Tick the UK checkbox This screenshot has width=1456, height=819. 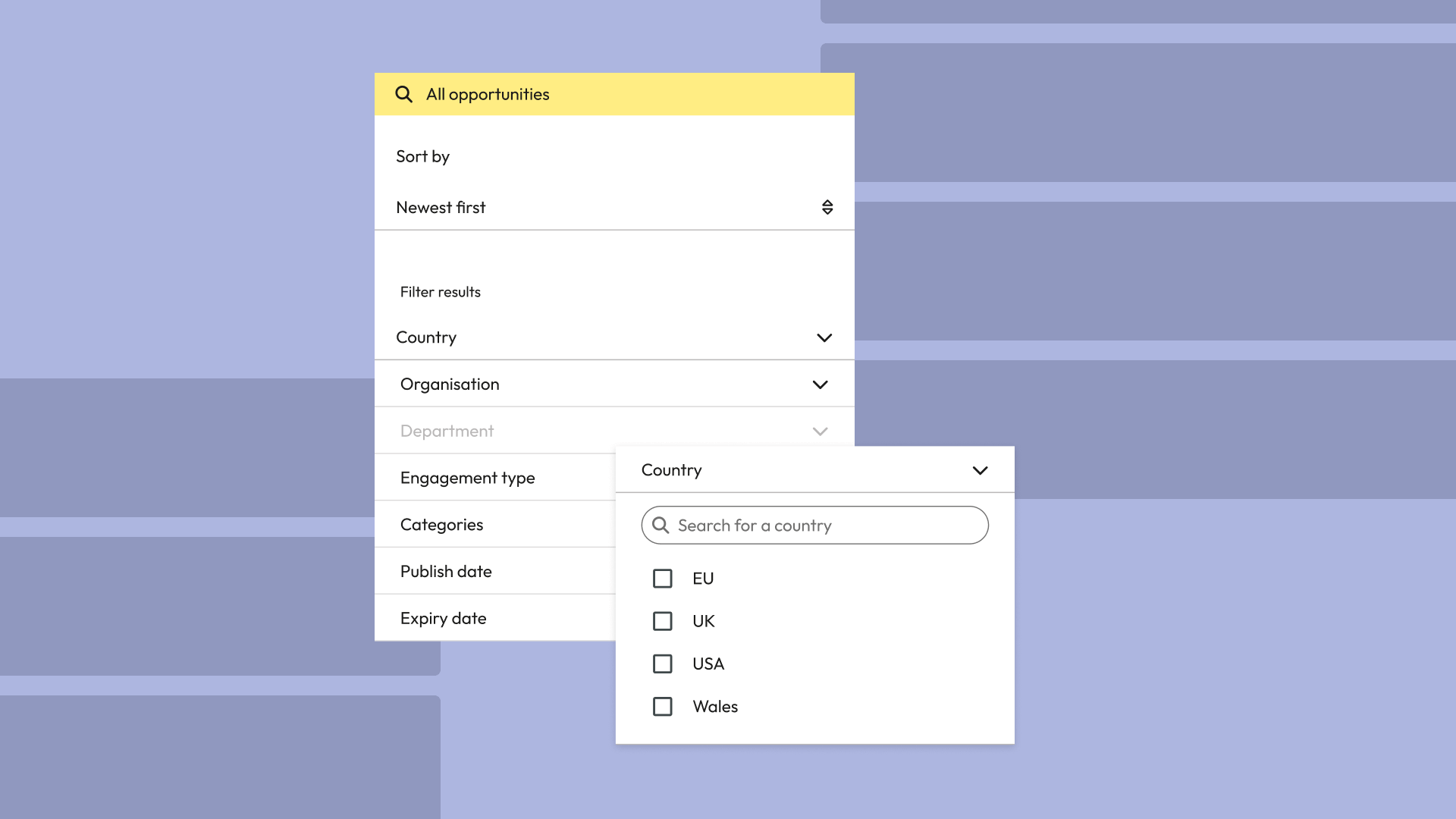coord(662,621)
